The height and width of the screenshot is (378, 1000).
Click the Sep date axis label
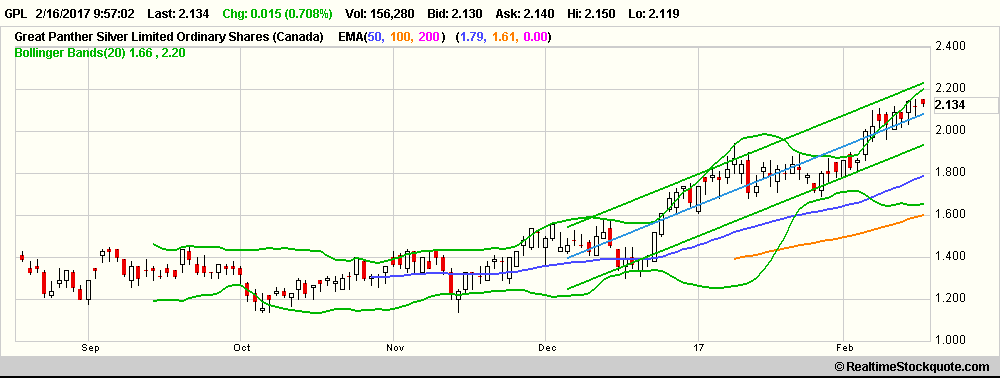coord(90,348)
